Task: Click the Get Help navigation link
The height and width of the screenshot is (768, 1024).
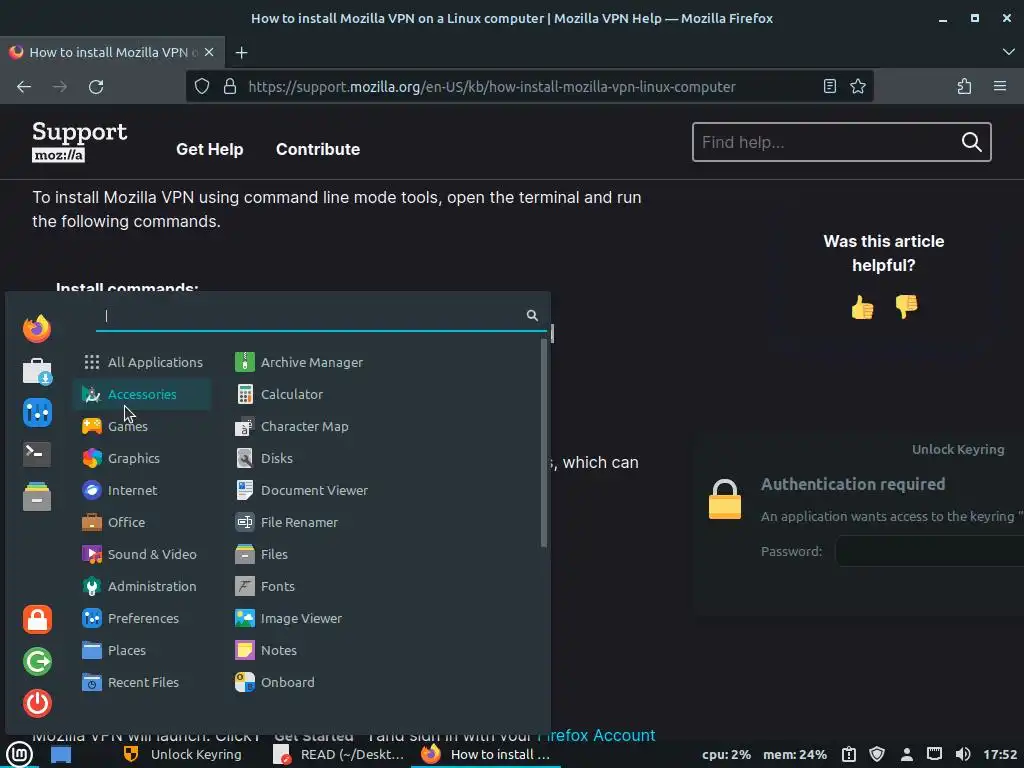Action: (210, 149)
